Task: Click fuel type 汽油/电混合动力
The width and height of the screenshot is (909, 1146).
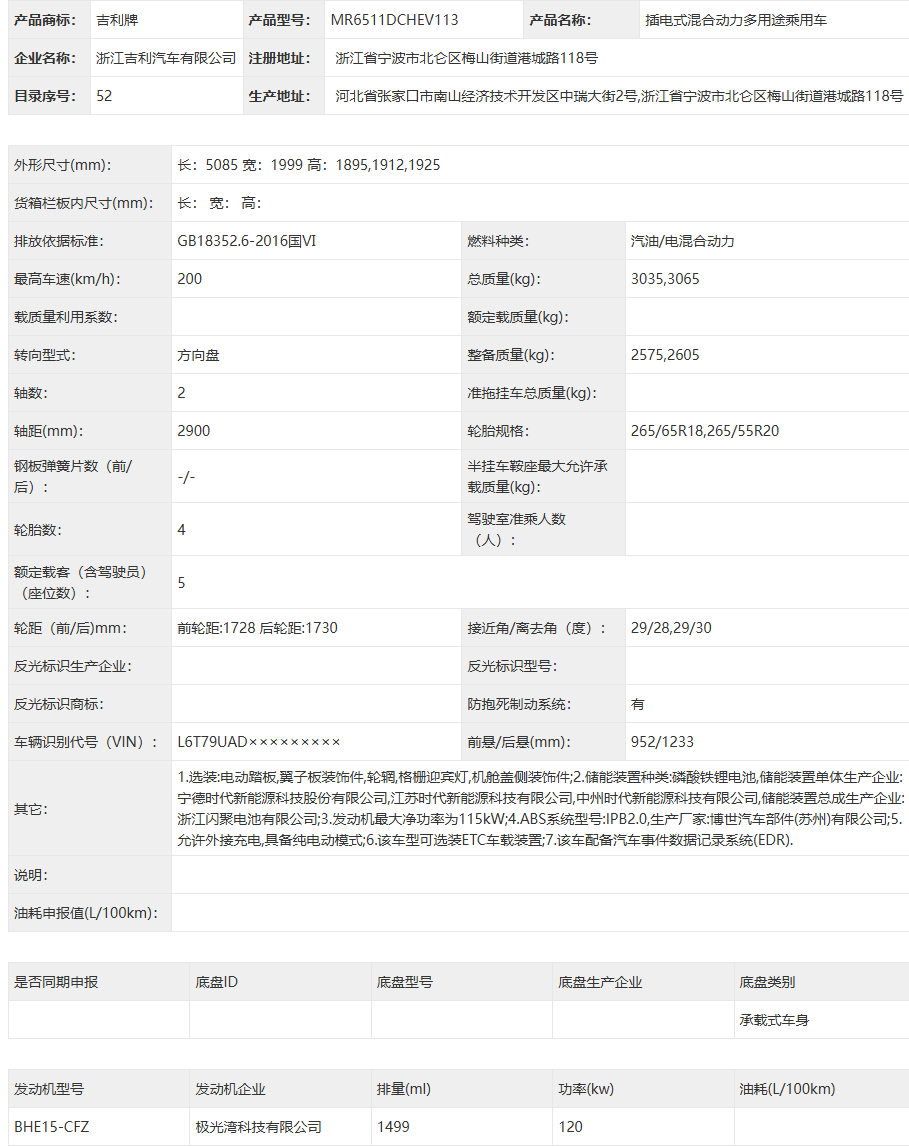Action: [x=682, y=241]
